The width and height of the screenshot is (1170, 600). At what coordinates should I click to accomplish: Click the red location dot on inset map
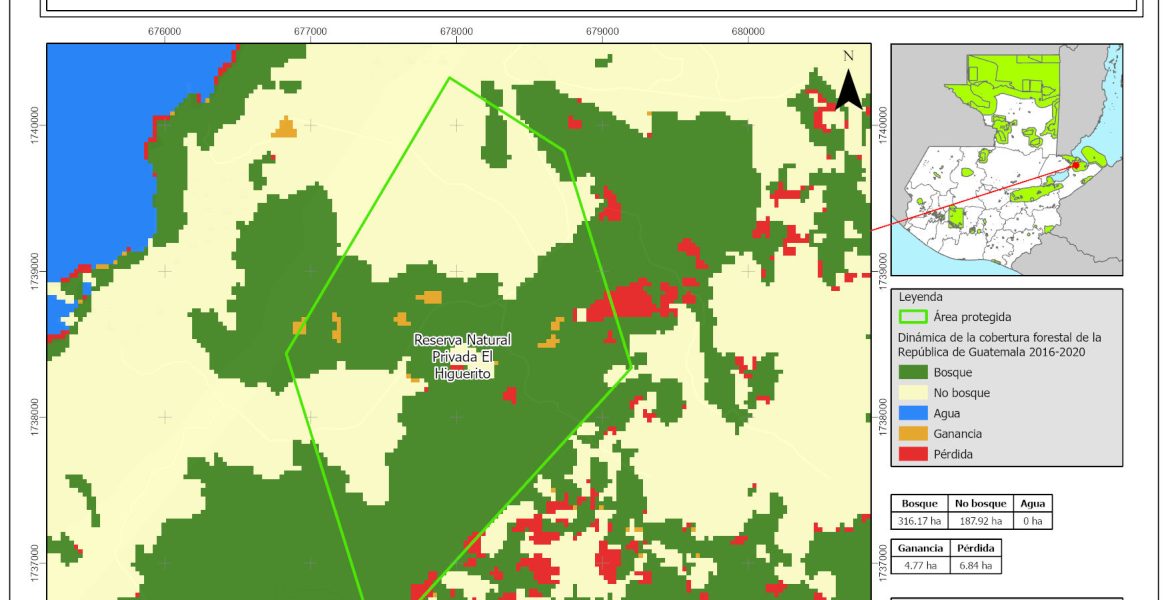tap(1076, 166)
